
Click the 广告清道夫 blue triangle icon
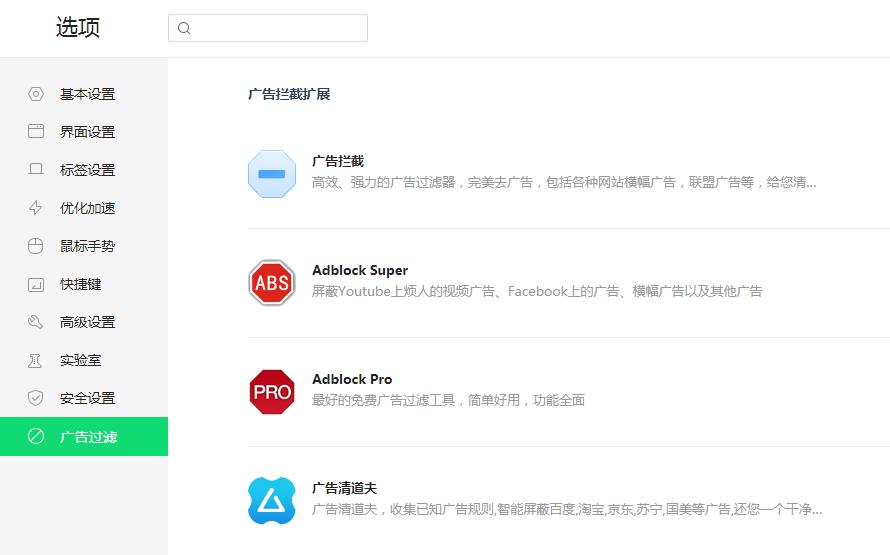(x=272, y=501)
